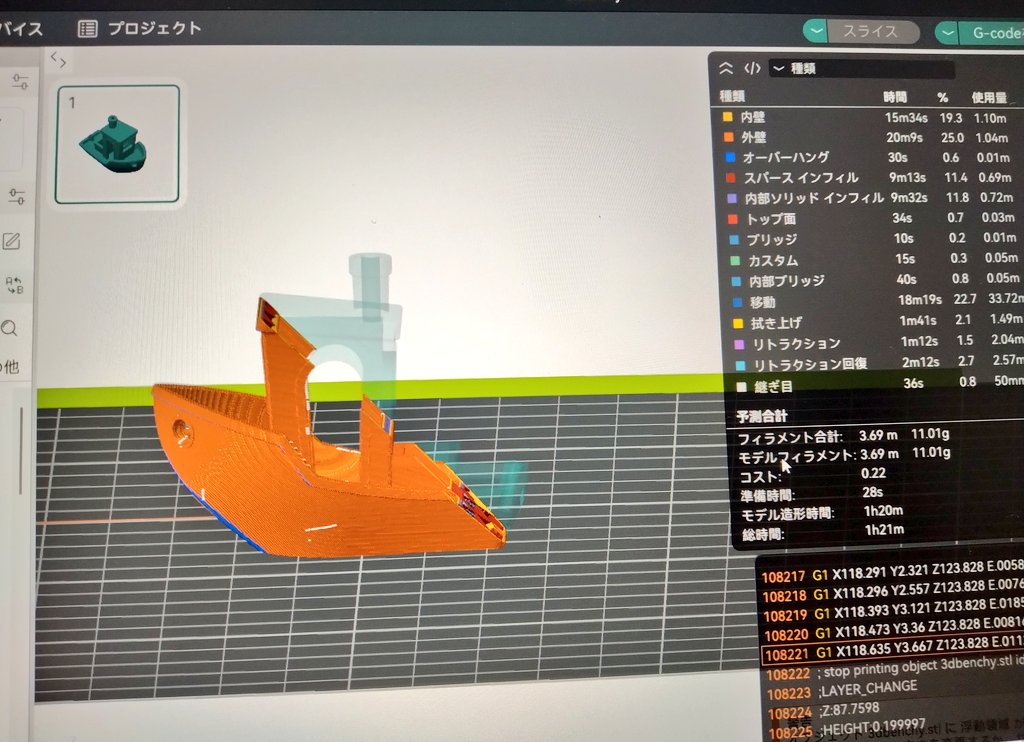Screen dimensions: 1024x742
Task: Open the 種類 view-type dropdown
Action: click(862, 69)
